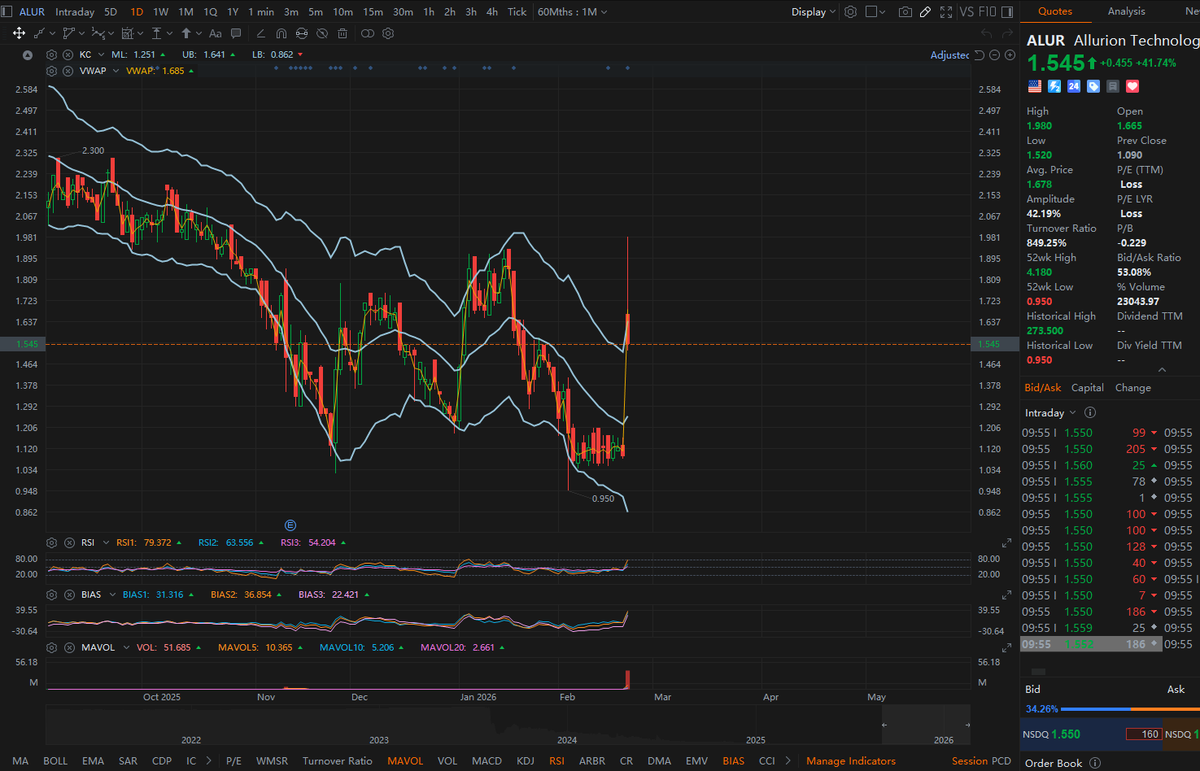Select the crosshair move cursor tool
1200x771 pixels.
(19, 33)
